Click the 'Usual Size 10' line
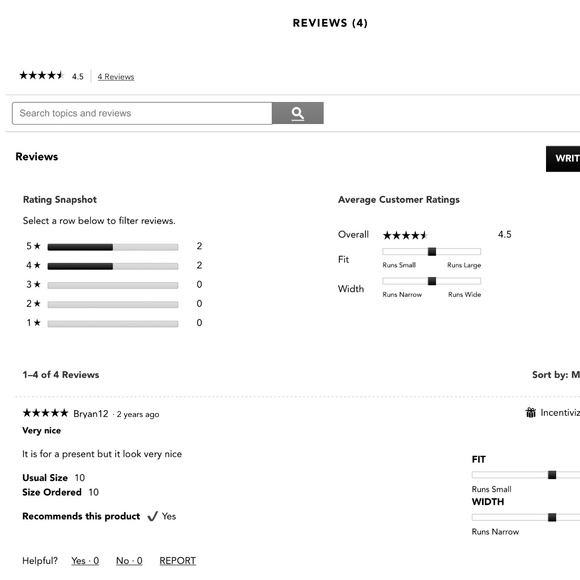Screen dimensions: 580x580 point(54,478)
